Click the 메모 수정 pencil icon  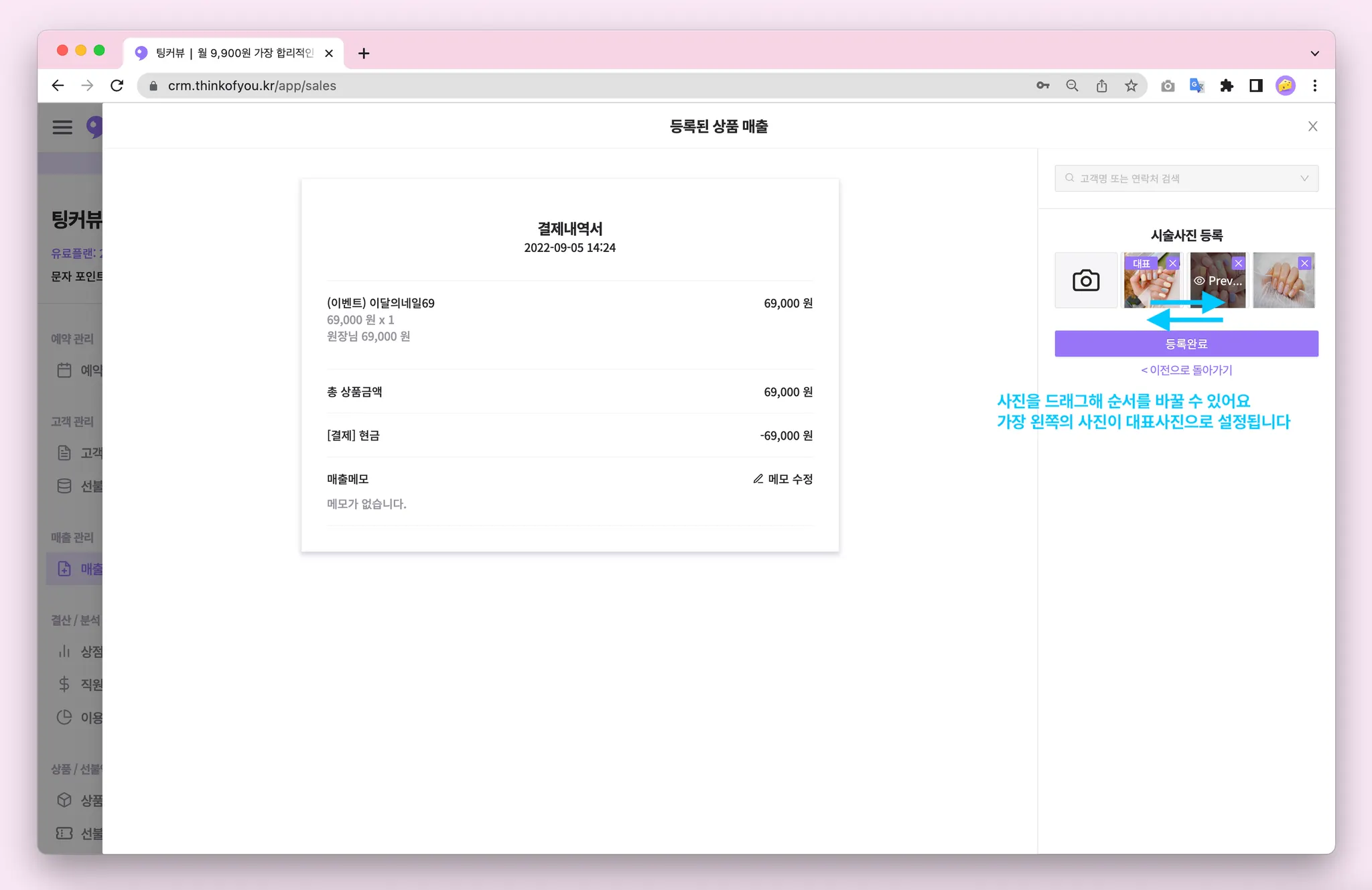pos(758,479)
